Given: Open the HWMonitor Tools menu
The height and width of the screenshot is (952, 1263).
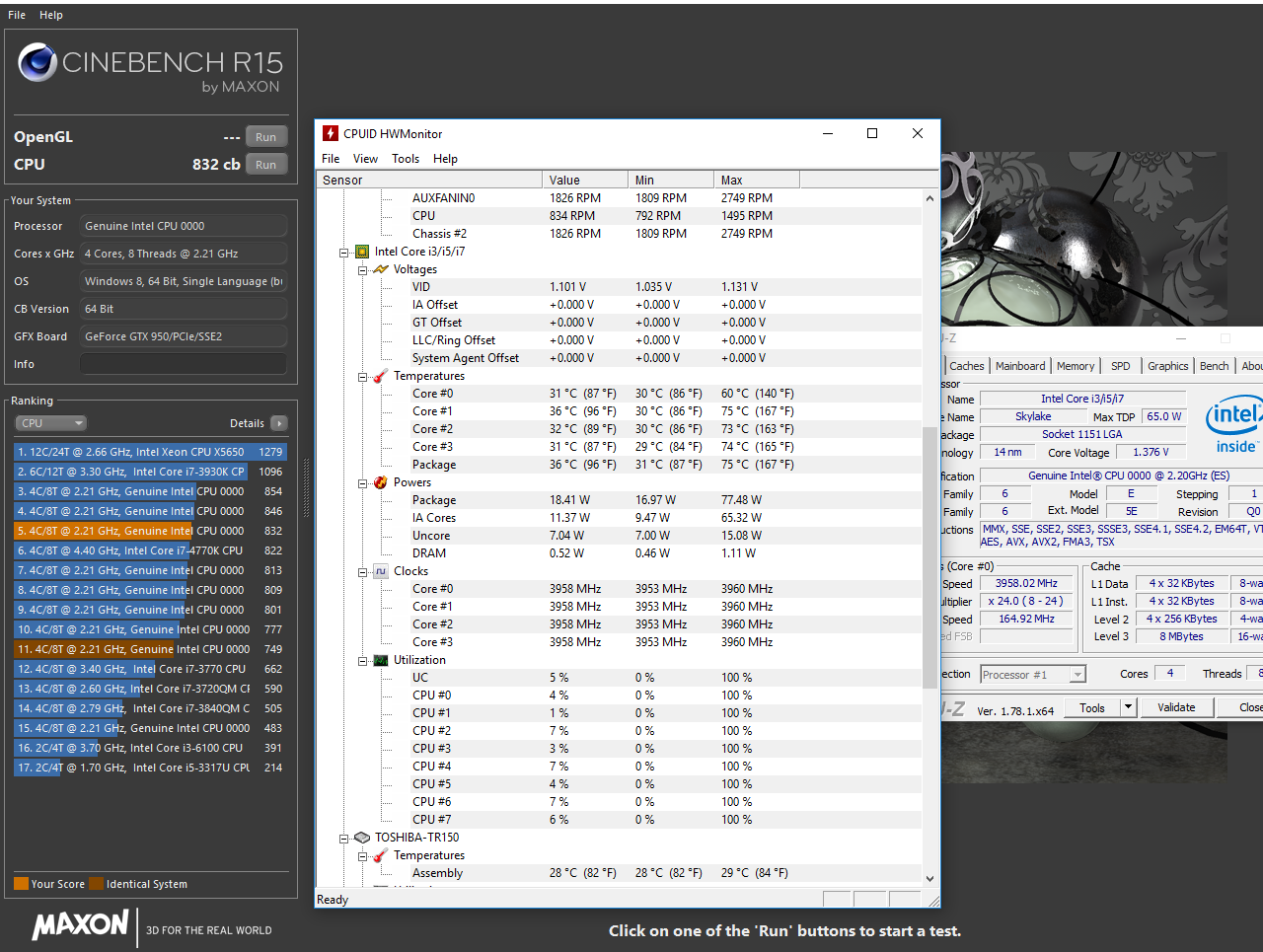Looking at the screenshot, I should 406,159.
